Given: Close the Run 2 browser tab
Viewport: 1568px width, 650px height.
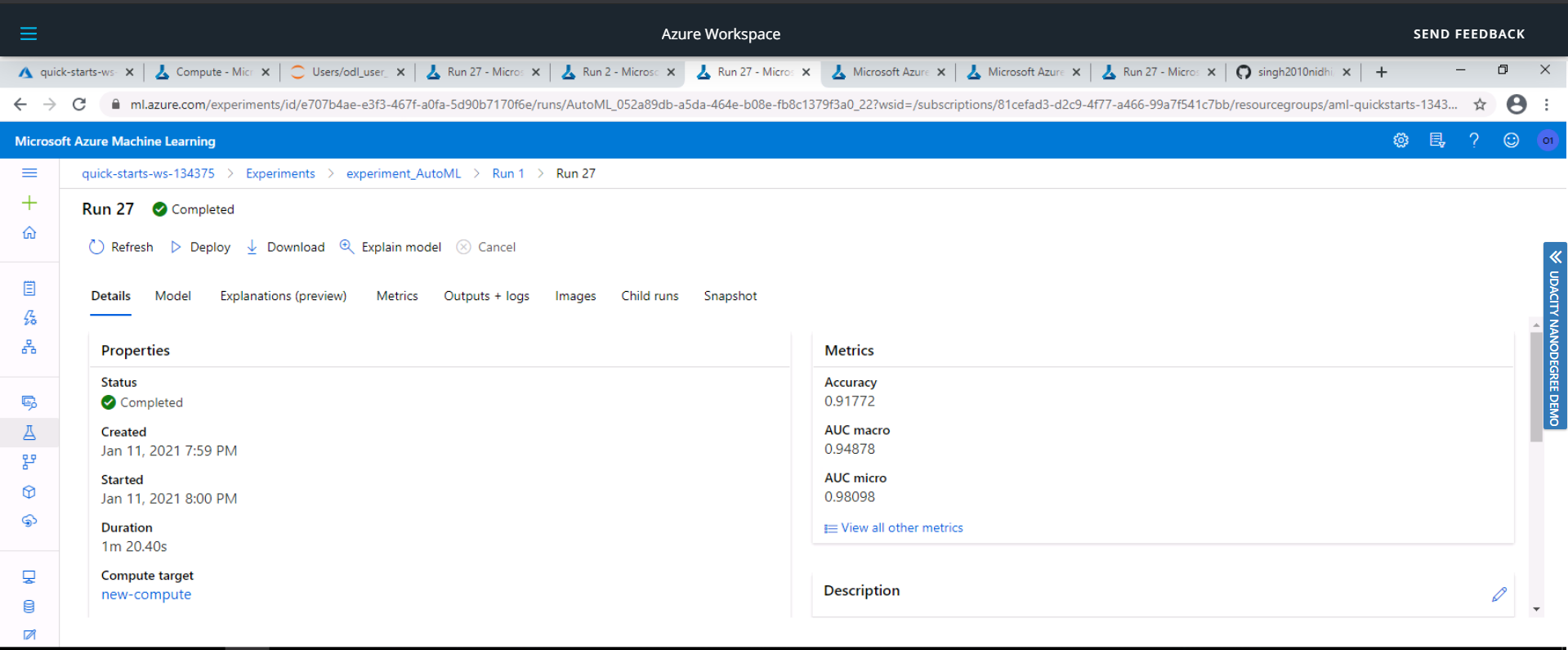Looking at the screenshot, I should [671, 72].
